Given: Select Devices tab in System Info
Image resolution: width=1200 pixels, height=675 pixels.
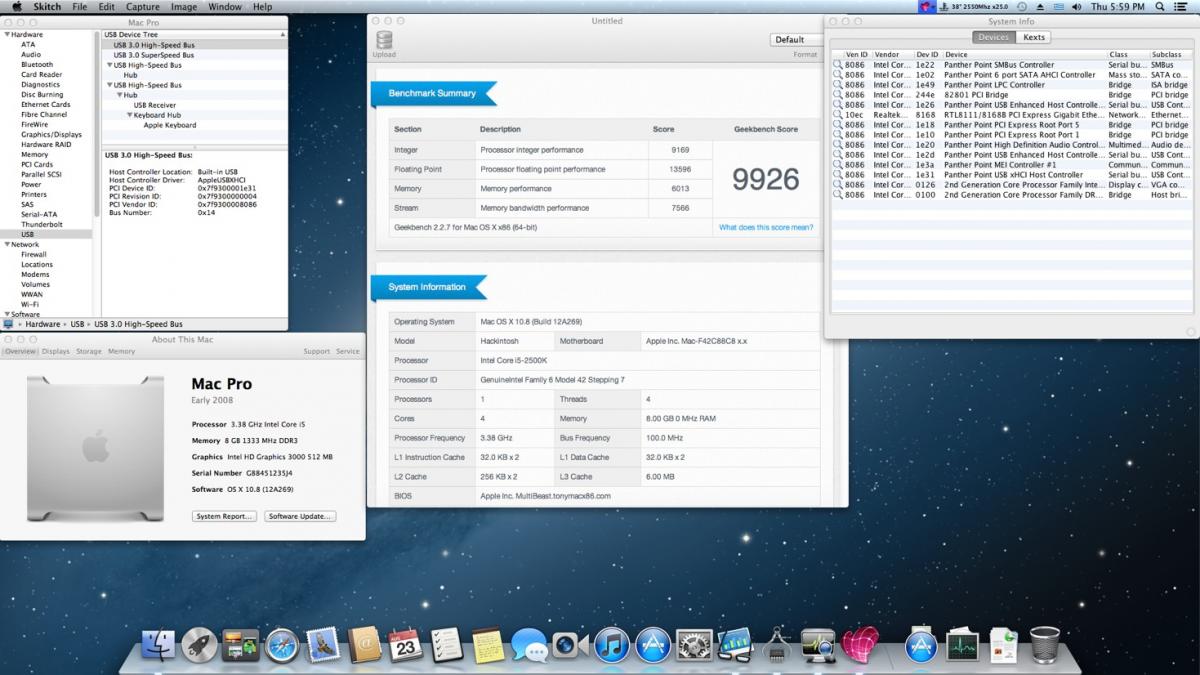Looking at the screenshot, I should (993, 37).
